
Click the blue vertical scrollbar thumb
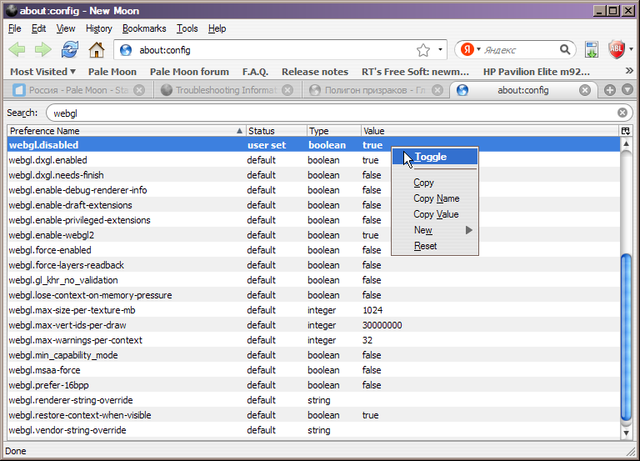pyautogui.click(x=626, y=337)
